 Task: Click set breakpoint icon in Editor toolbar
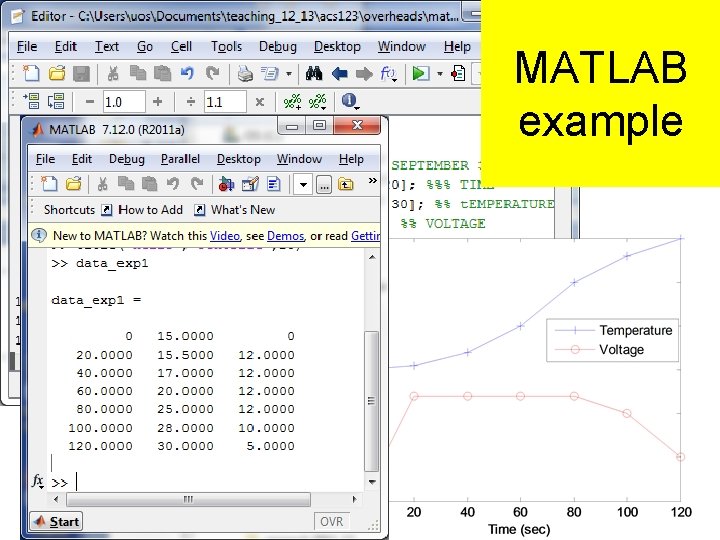coord(458,73)
